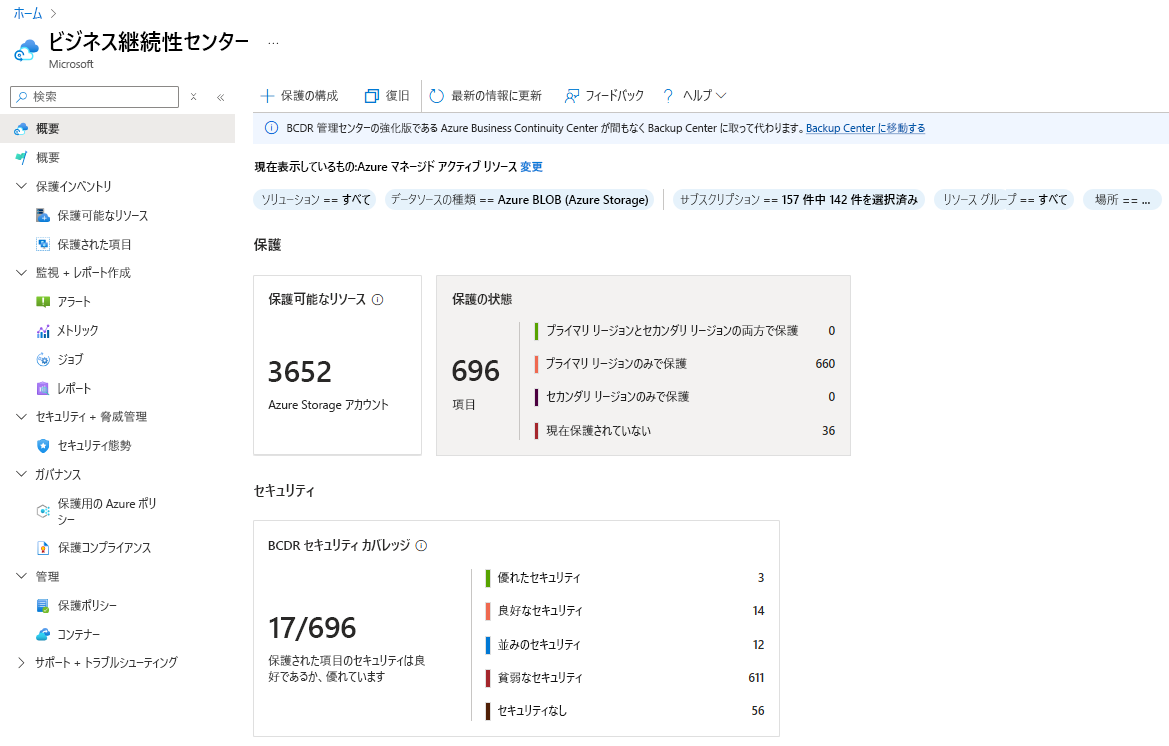Click the 保護コンプライアンス icon
The width and height of the screenshot is (1169, 746).
point(43,548)
